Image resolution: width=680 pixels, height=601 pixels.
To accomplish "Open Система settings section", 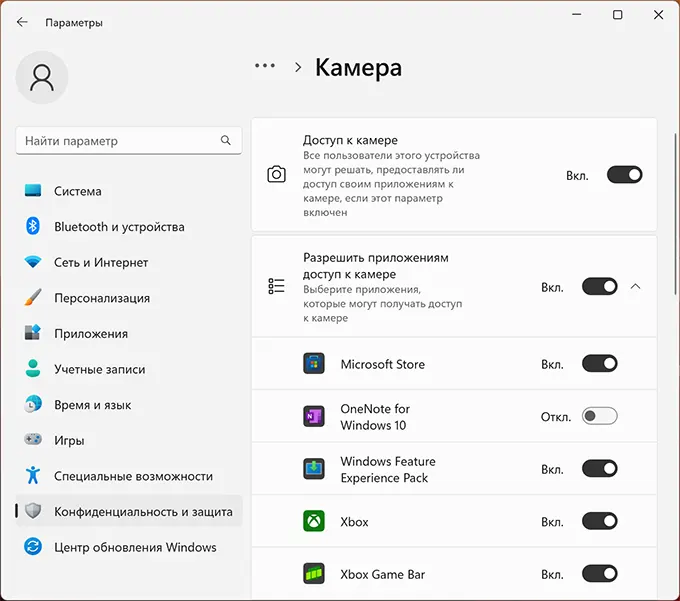I will click(129, 191).
